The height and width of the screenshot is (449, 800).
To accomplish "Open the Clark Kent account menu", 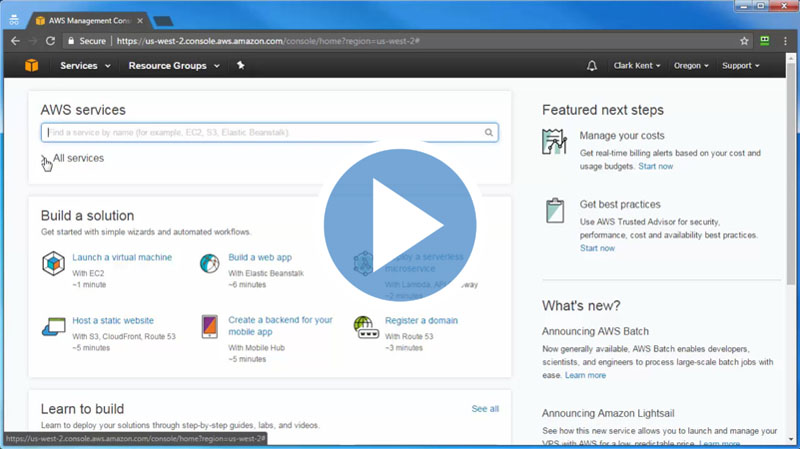I will coord(636,66).
